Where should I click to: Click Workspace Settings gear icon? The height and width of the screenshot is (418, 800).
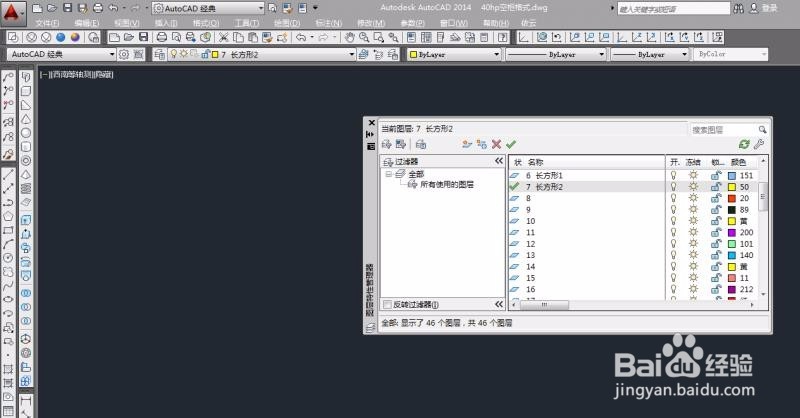point(124,54)
